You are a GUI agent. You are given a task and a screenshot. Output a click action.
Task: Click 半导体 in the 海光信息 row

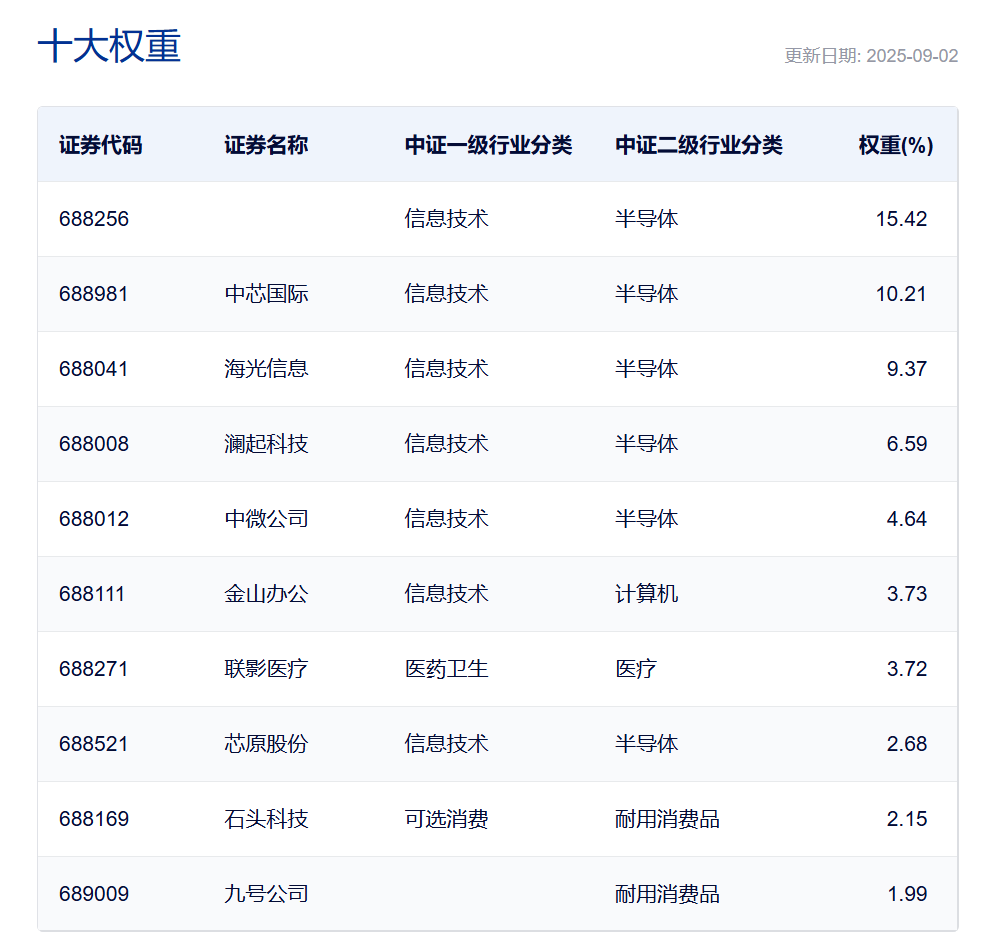pos(646,369)
